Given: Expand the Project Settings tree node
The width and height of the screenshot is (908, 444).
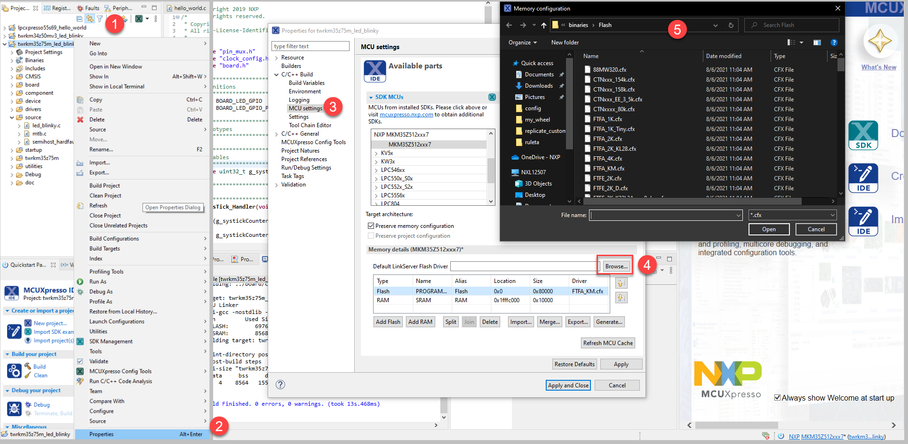Looking at the screenshot, I should [x=12, y=52].
